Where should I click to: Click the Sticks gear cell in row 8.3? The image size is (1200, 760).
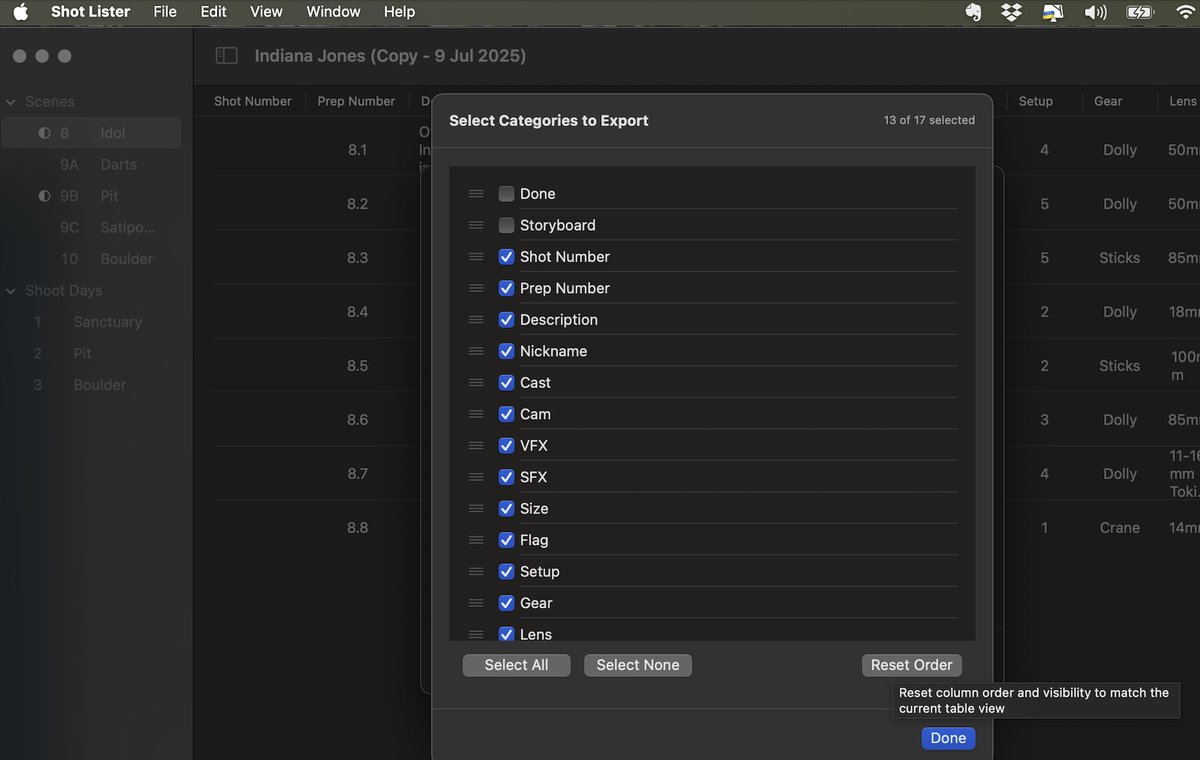pyautogui.click(x=1119, y=258)
